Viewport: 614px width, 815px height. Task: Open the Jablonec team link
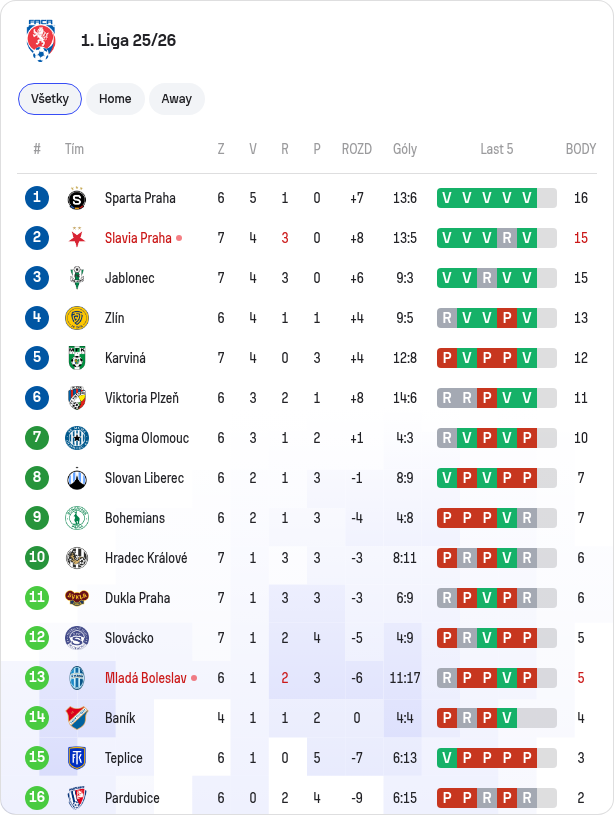[129, 278]
